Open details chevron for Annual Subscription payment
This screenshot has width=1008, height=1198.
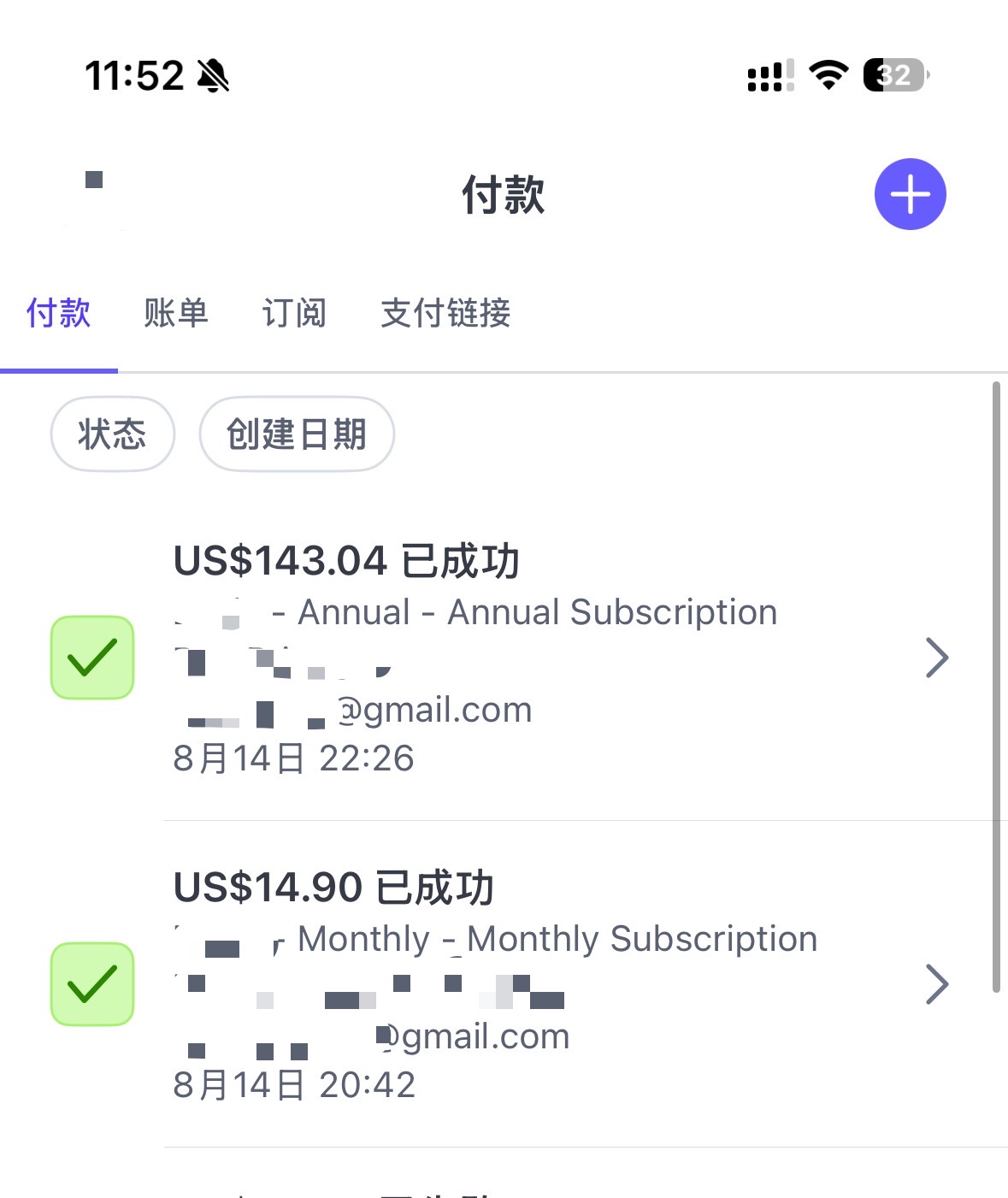pyautogui.click(x=937, y=658)
